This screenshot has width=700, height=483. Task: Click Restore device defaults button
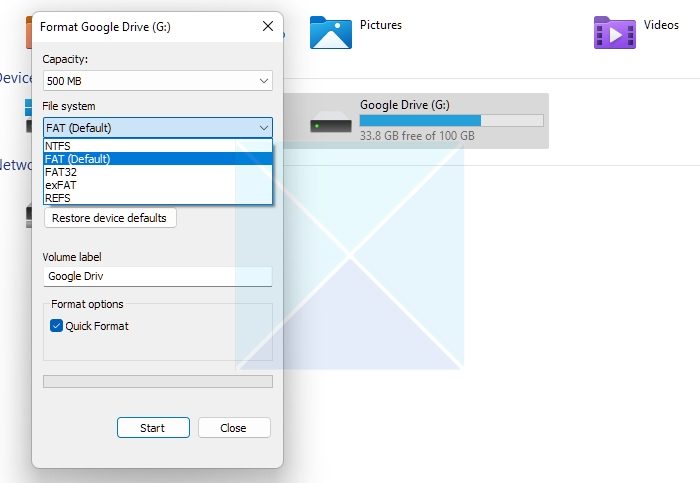click(x=110, y=218)
